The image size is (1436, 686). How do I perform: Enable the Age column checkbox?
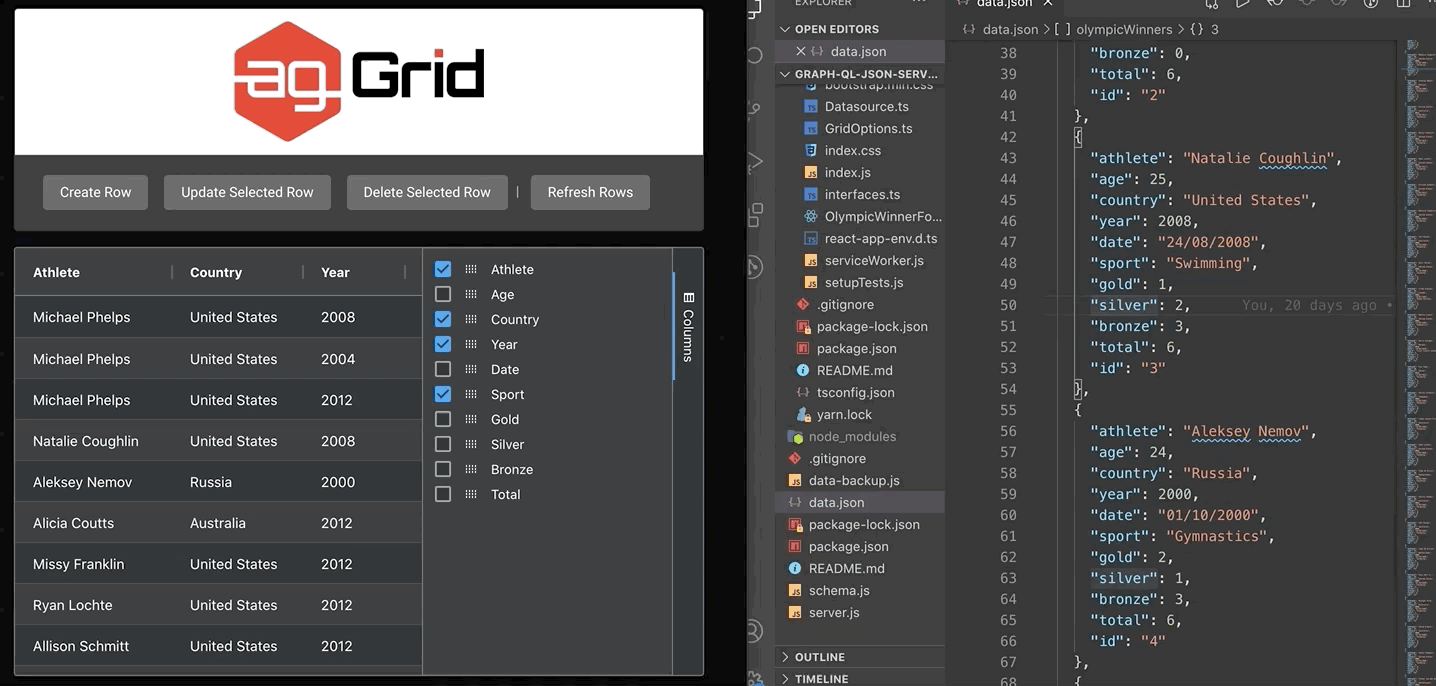click(443, 294)
